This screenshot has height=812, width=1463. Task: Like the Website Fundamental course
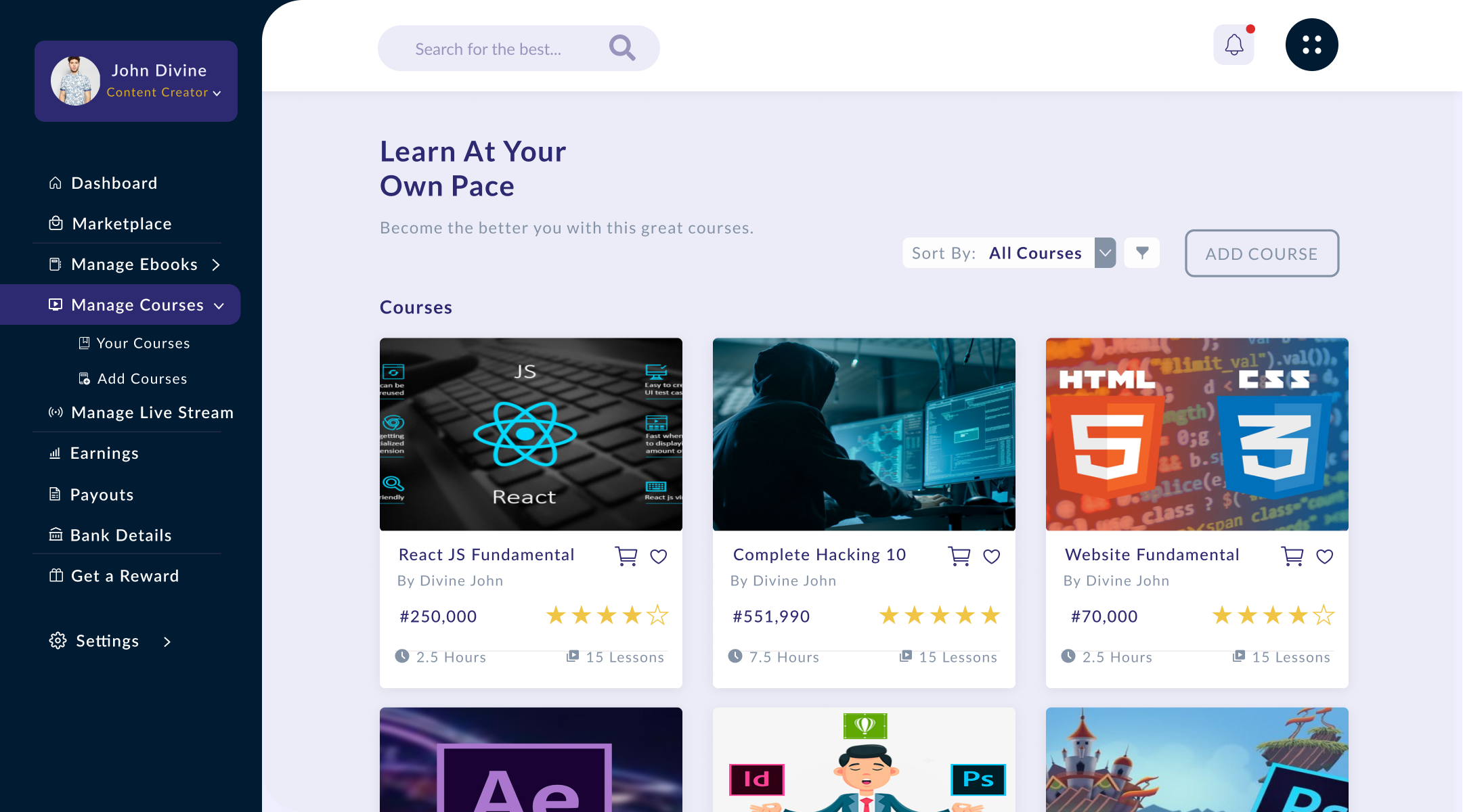1325,556
